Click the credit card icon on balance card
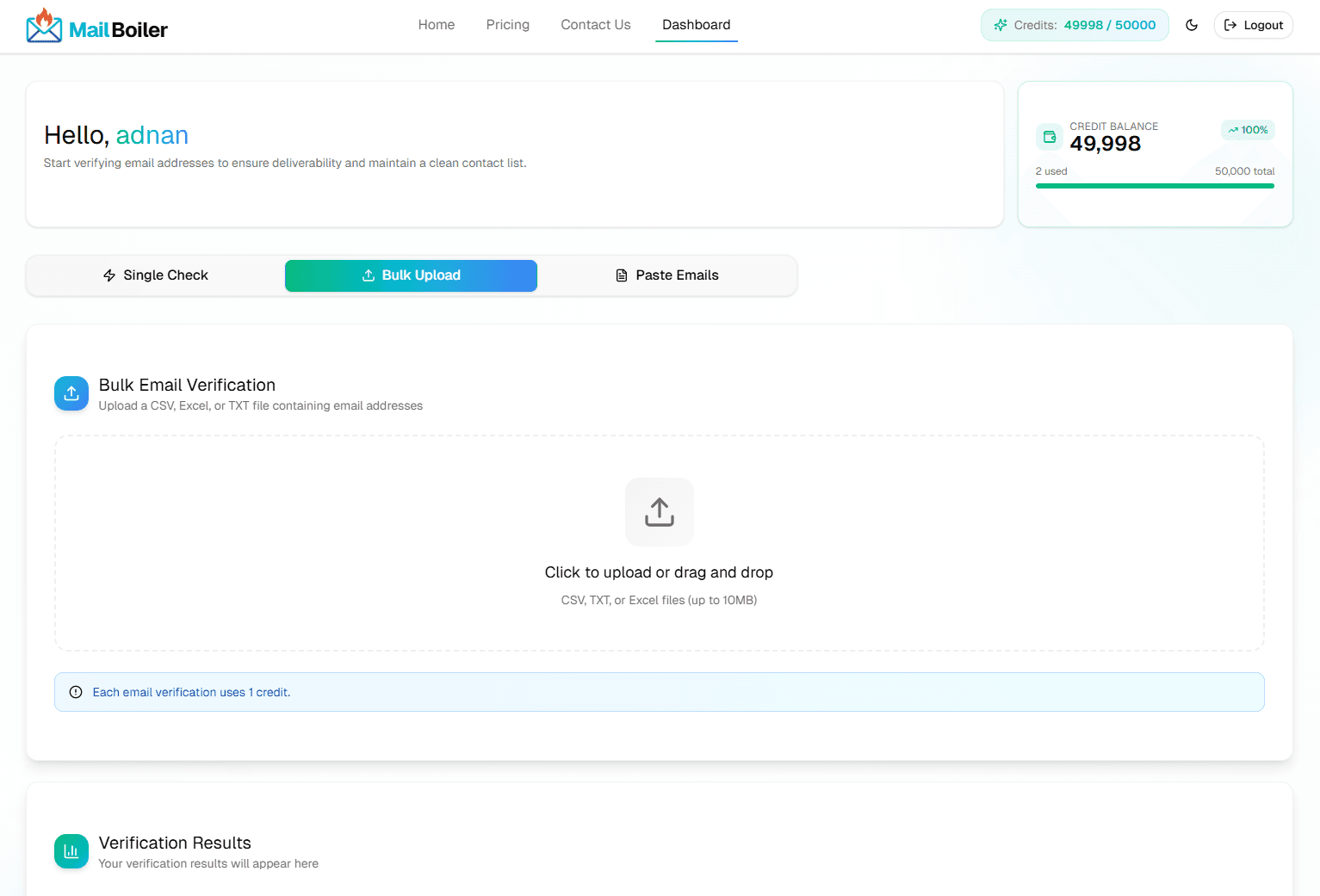 (1049, 136)
